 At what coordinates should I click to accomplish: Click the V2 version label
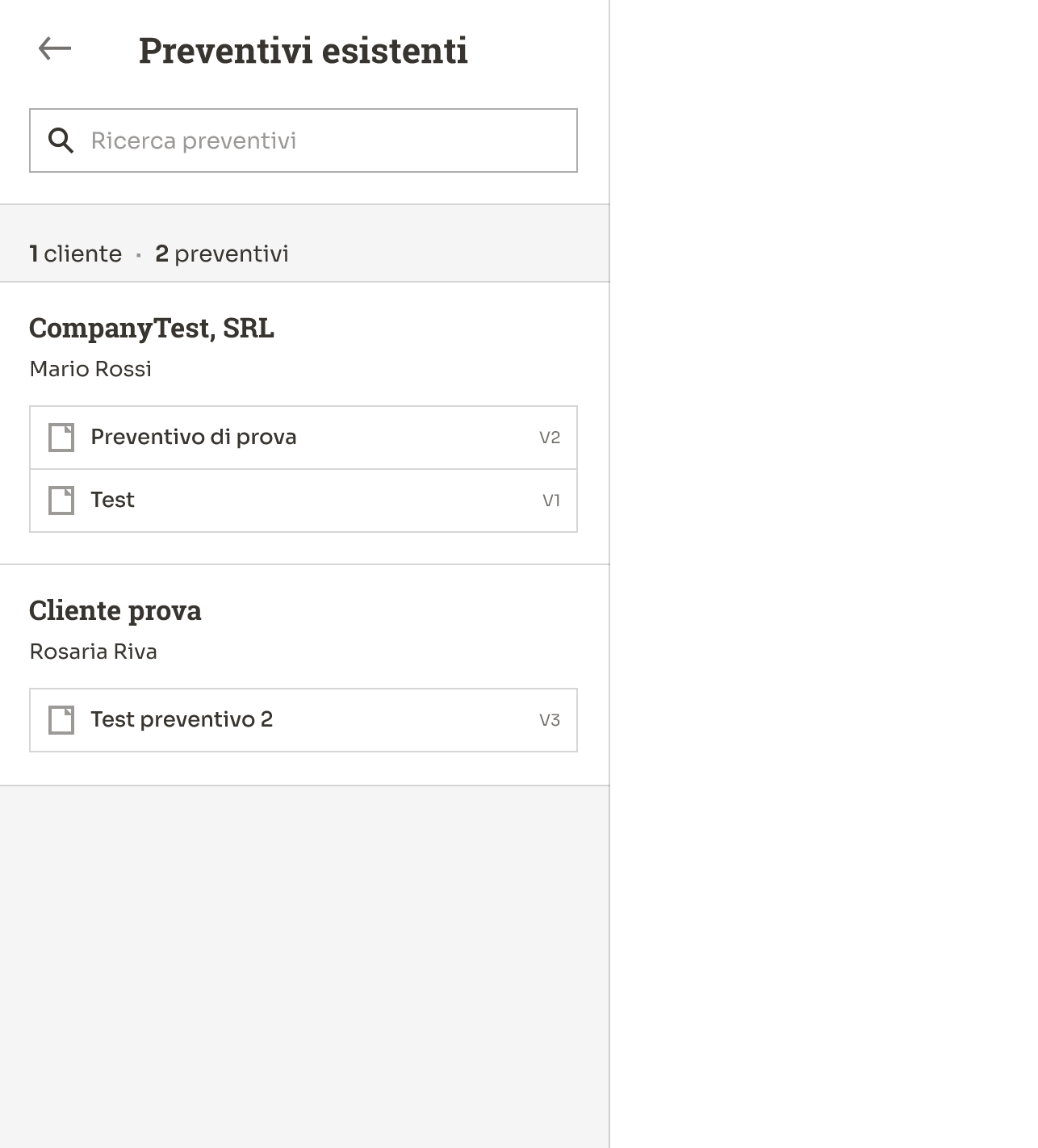tap(550, 438)
